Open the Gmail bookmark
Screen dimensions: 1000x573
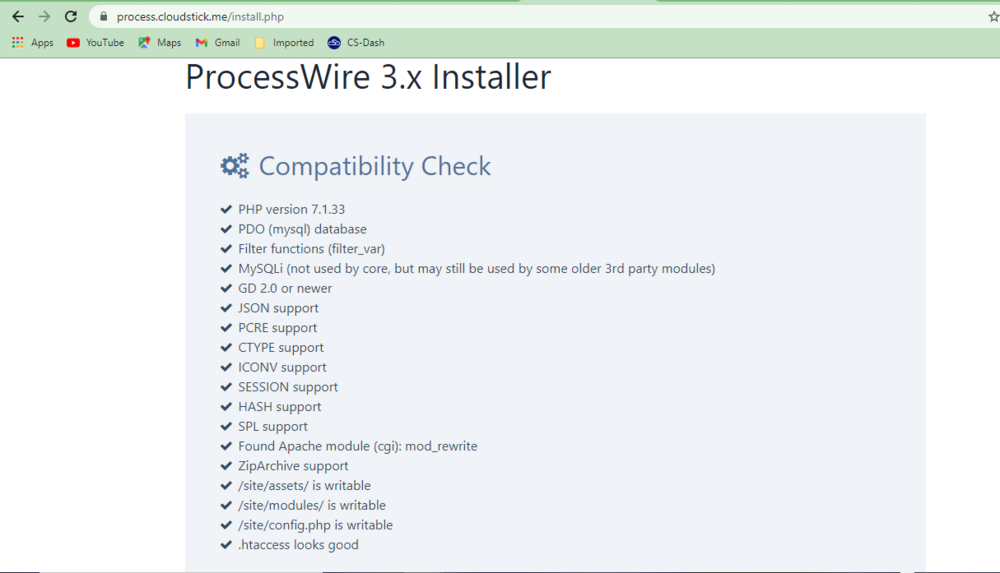click(217, 43)
